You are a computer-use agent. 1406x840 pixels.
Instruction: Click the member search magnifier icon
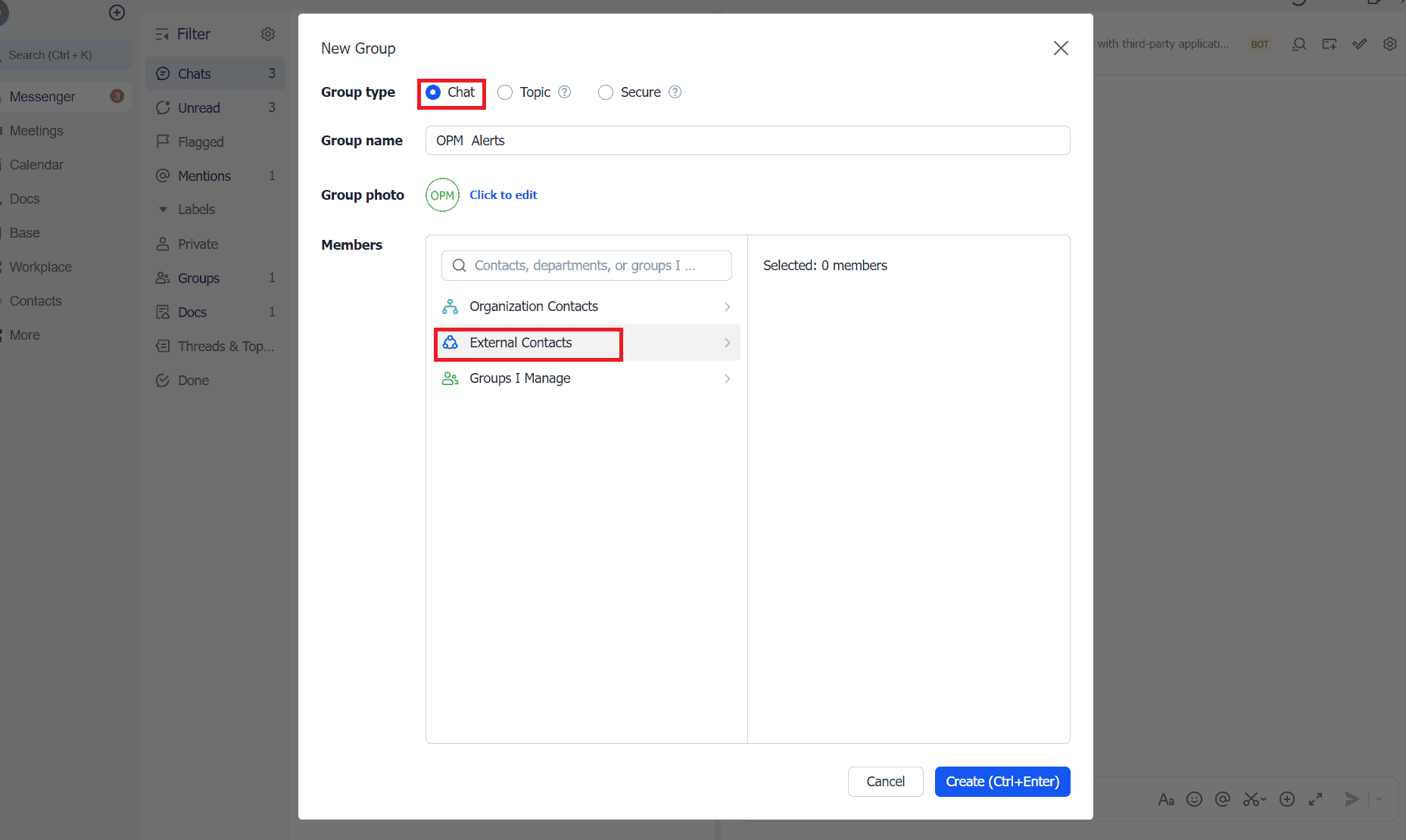pos(459,266)
